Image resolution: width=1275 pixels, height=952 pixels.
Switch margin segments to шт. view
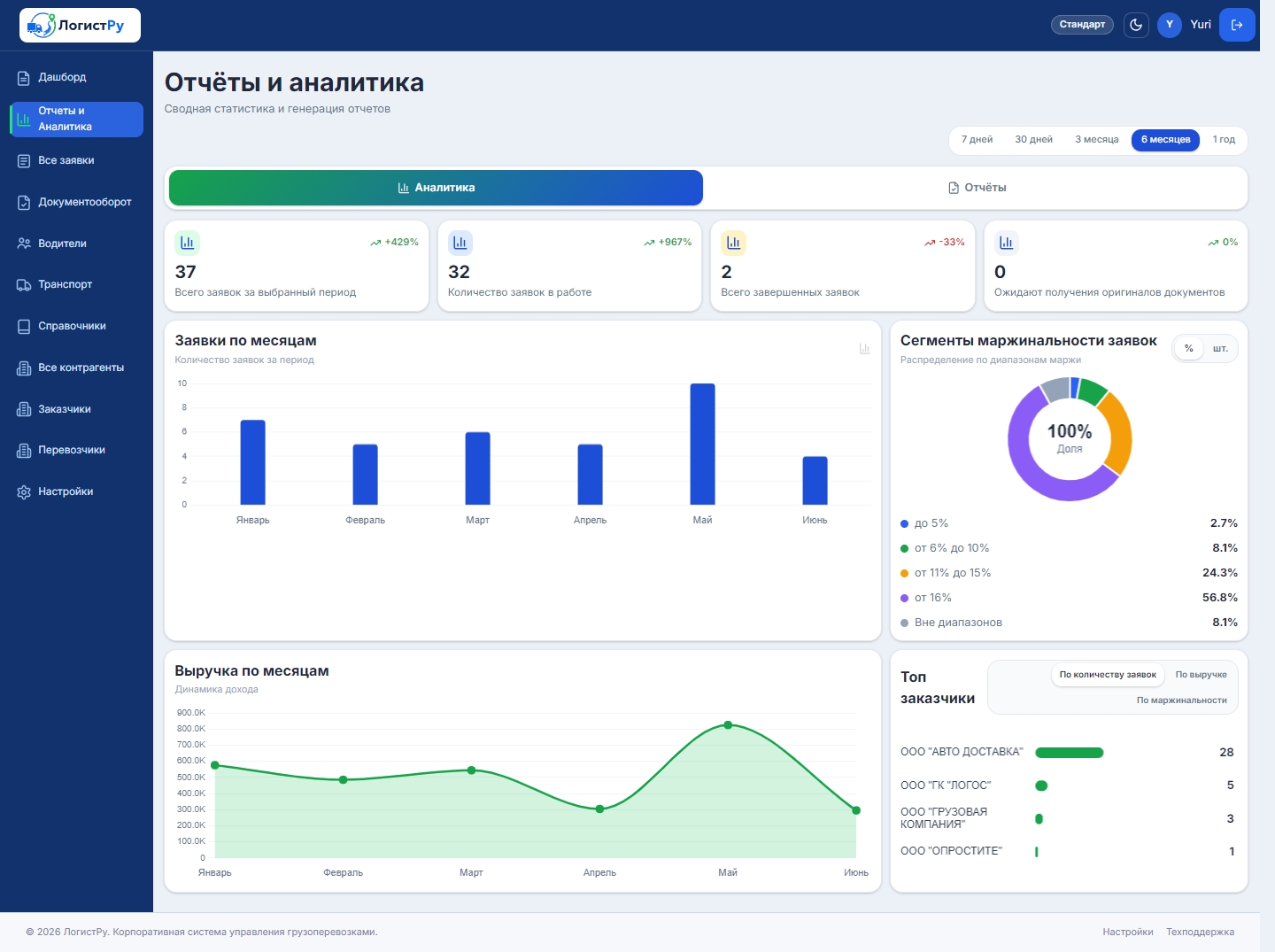(x=1220, y=349)
